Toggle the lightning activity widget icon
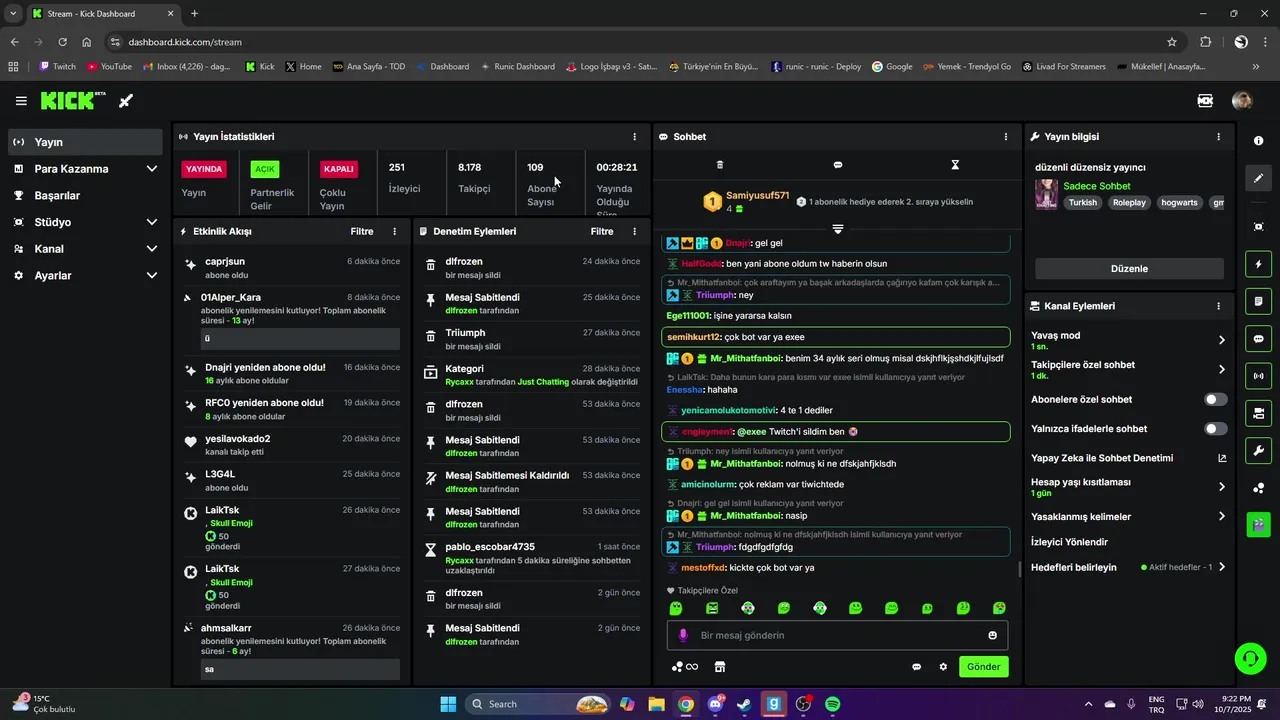 pos(1259,264)
